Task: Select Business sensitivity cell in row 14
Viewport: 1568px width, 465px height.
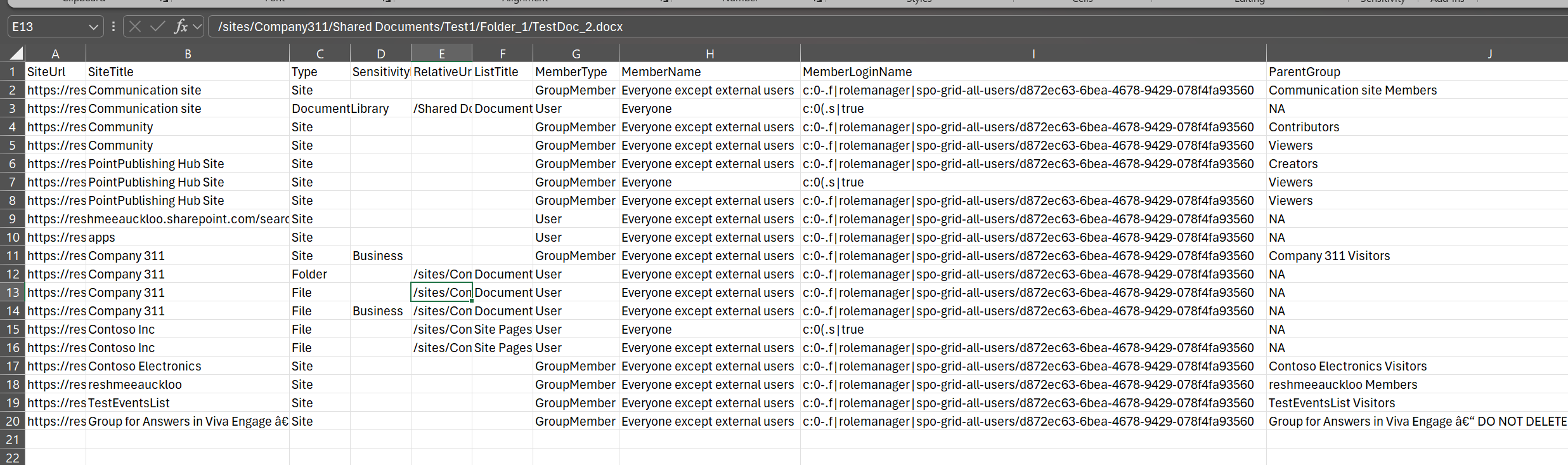Action: pyautogui.click(x=380, y=311)
